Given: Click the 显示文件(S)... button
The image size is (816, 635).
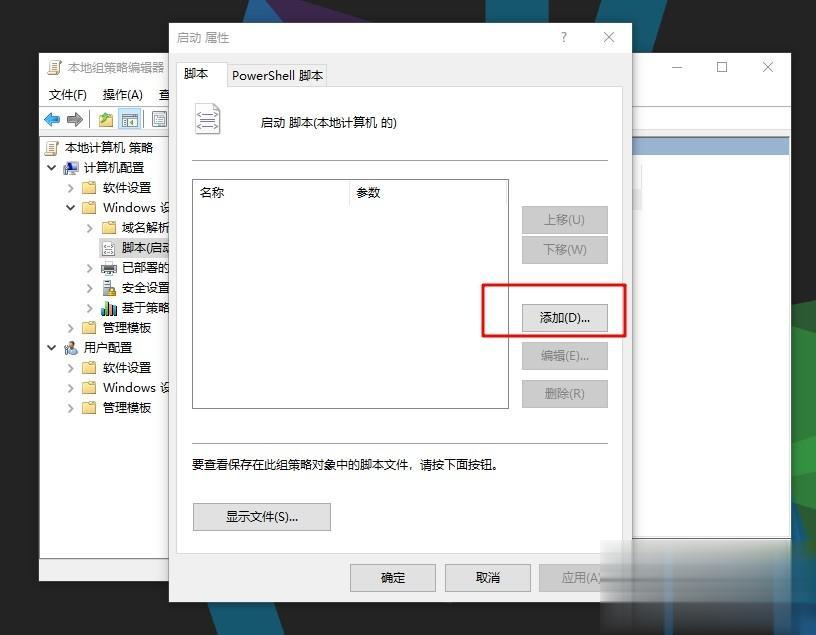Looking at the screenshot, I should click(x=262, y=517).
